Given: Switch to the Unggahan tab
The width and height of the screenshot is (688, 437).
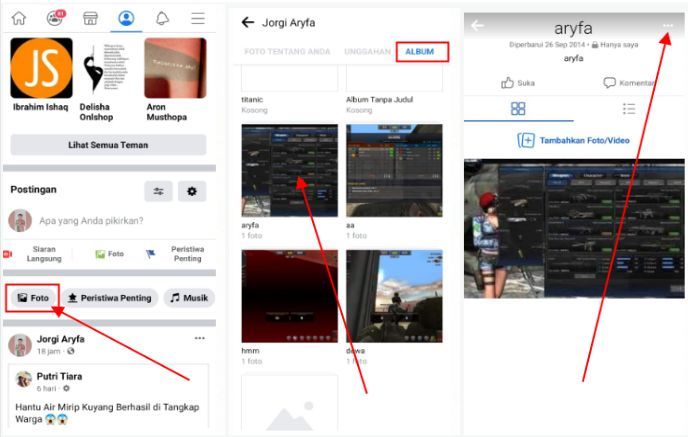Looking at the screenshot, I should point(368,52).
